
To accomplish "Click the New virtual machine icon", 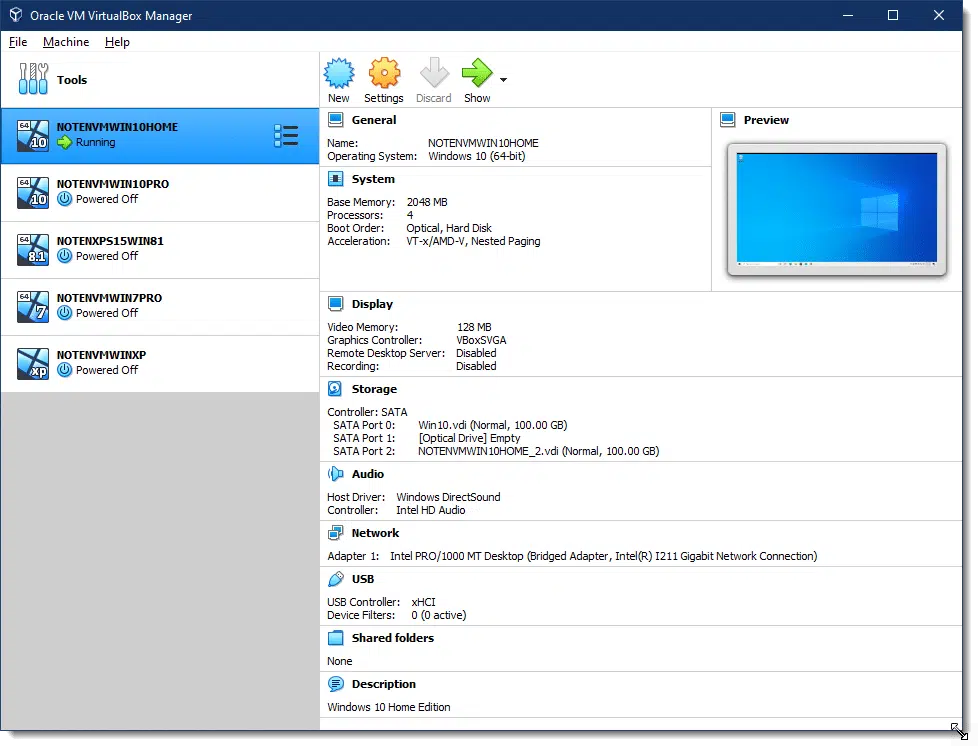I will [339, 73].
